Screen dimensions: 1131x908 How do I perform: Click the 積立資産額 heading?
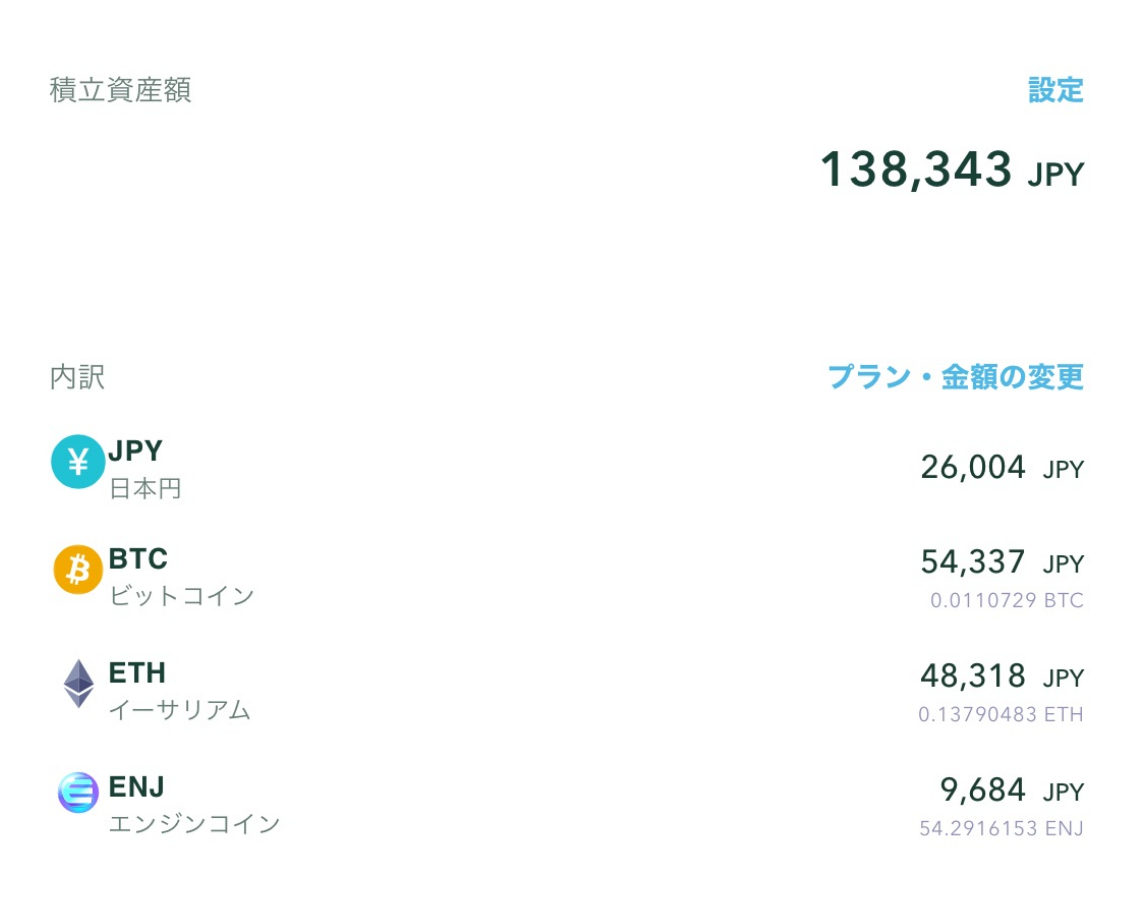(120, 90)
